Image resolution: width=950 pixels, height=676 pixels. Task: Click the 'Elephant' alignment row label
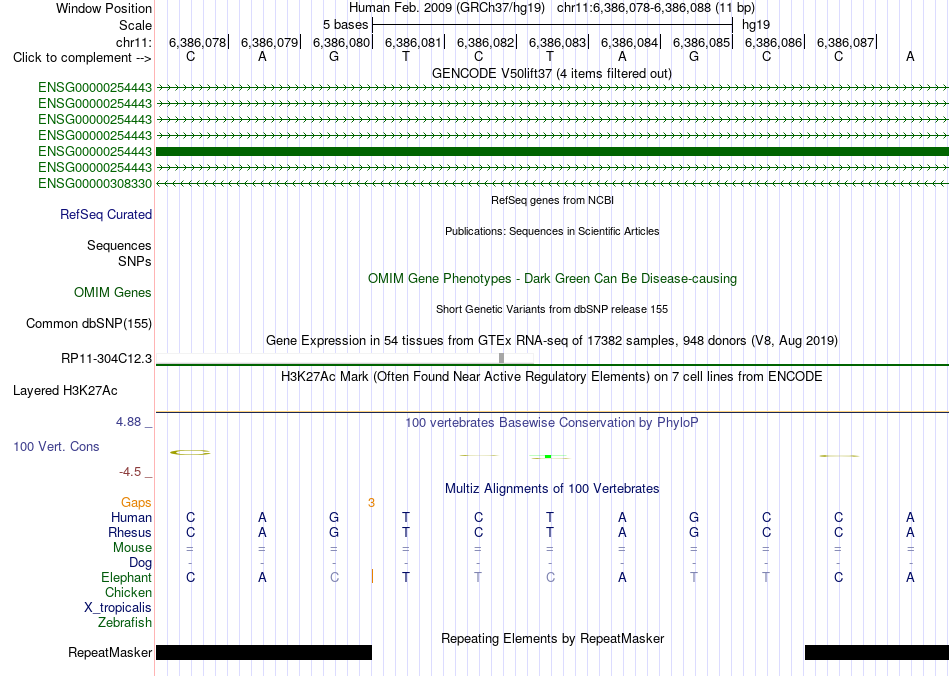coord(127,577)
